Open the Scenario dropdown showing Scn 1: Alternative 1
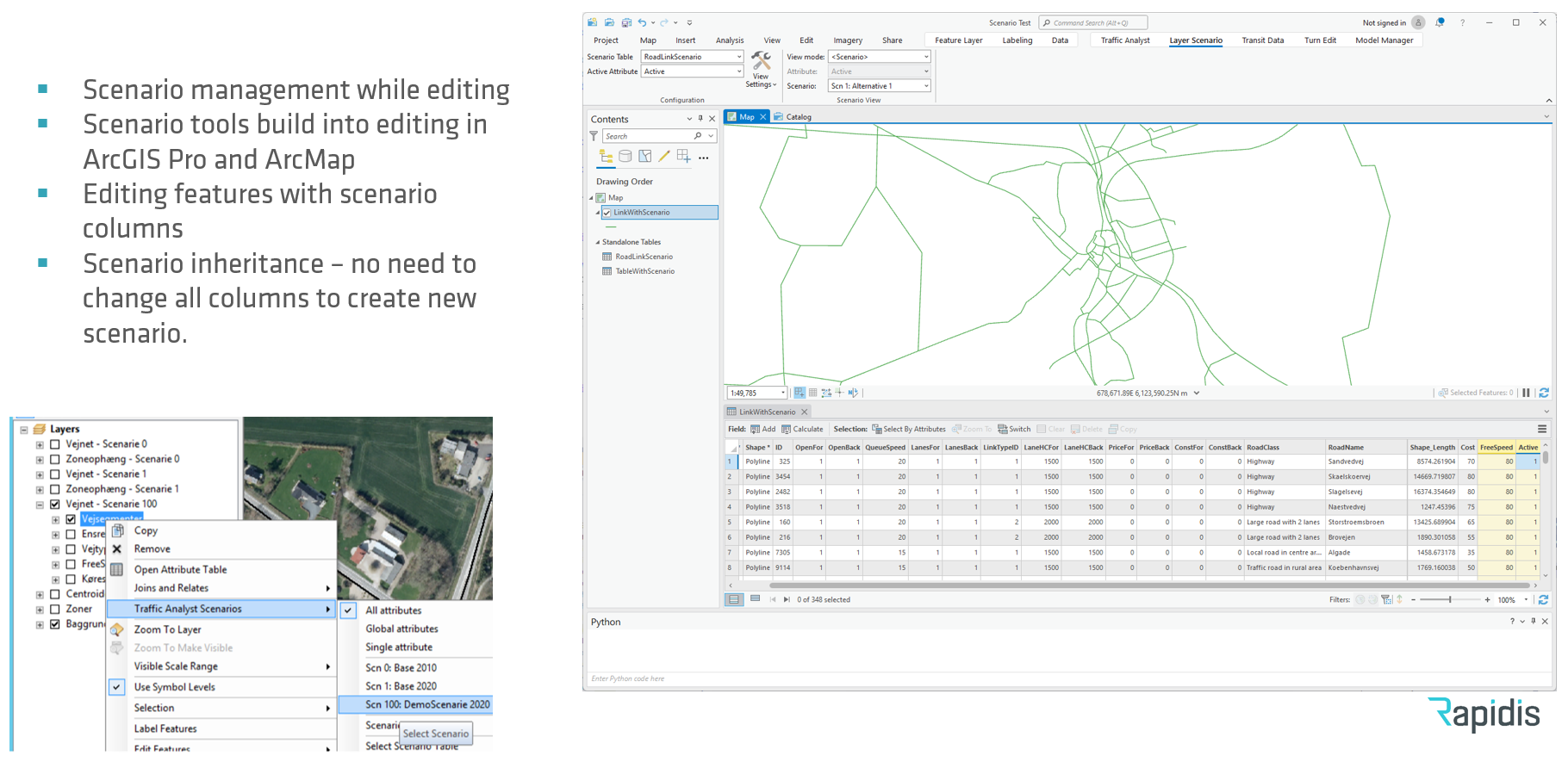This screenshot has width=1568, height=762. click(926, 86)
